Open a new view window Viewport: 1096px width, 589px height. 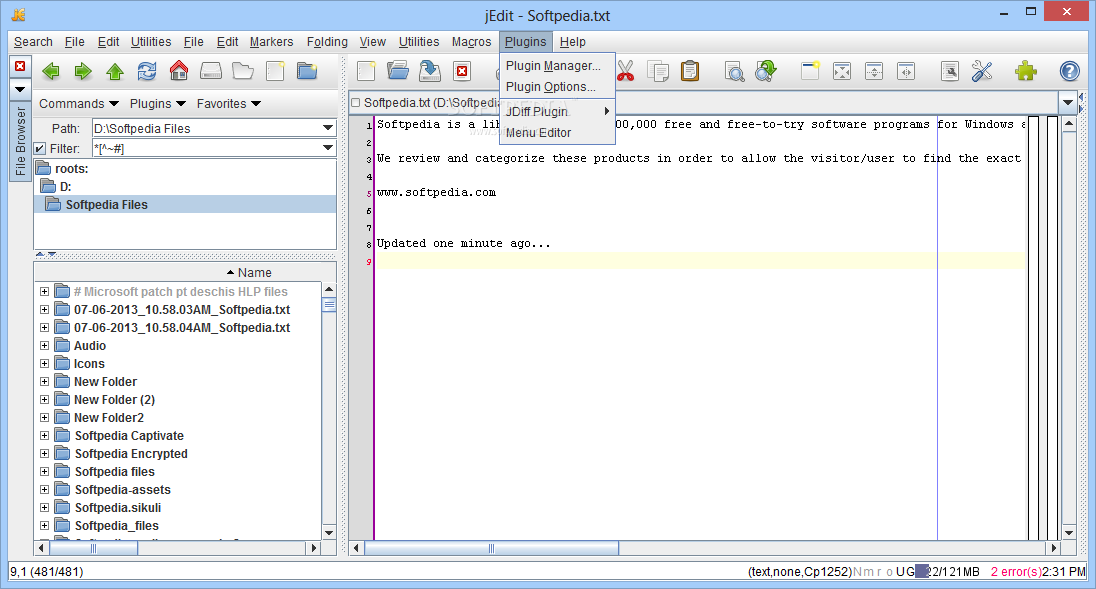[810, 71]
